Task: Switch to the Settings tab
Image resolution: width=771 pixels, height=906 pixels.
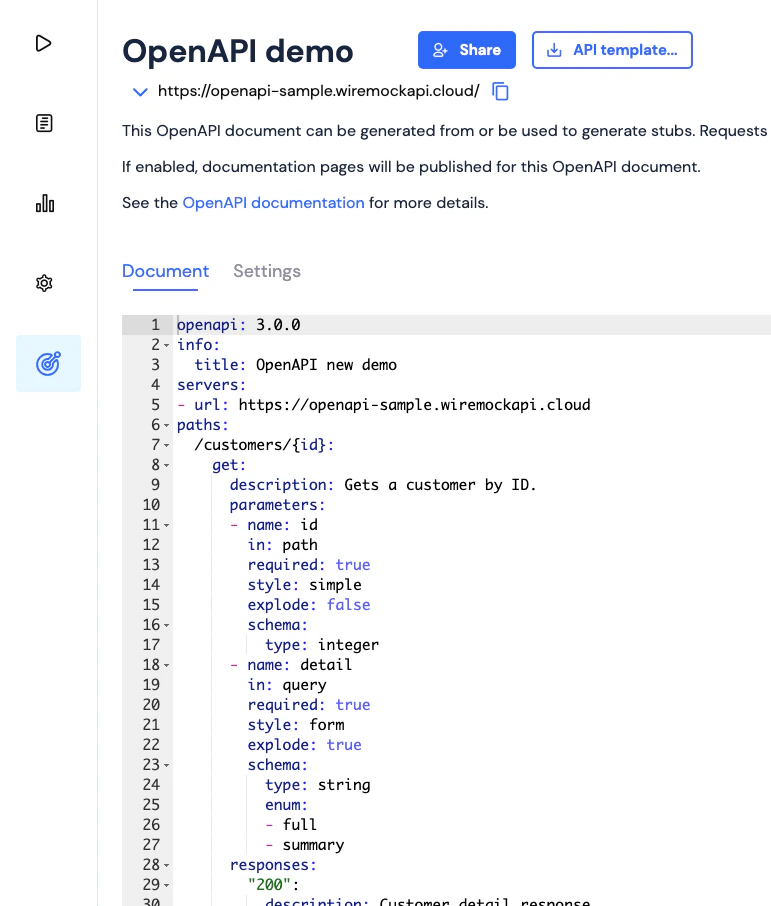Action: [x=266, y=271]
